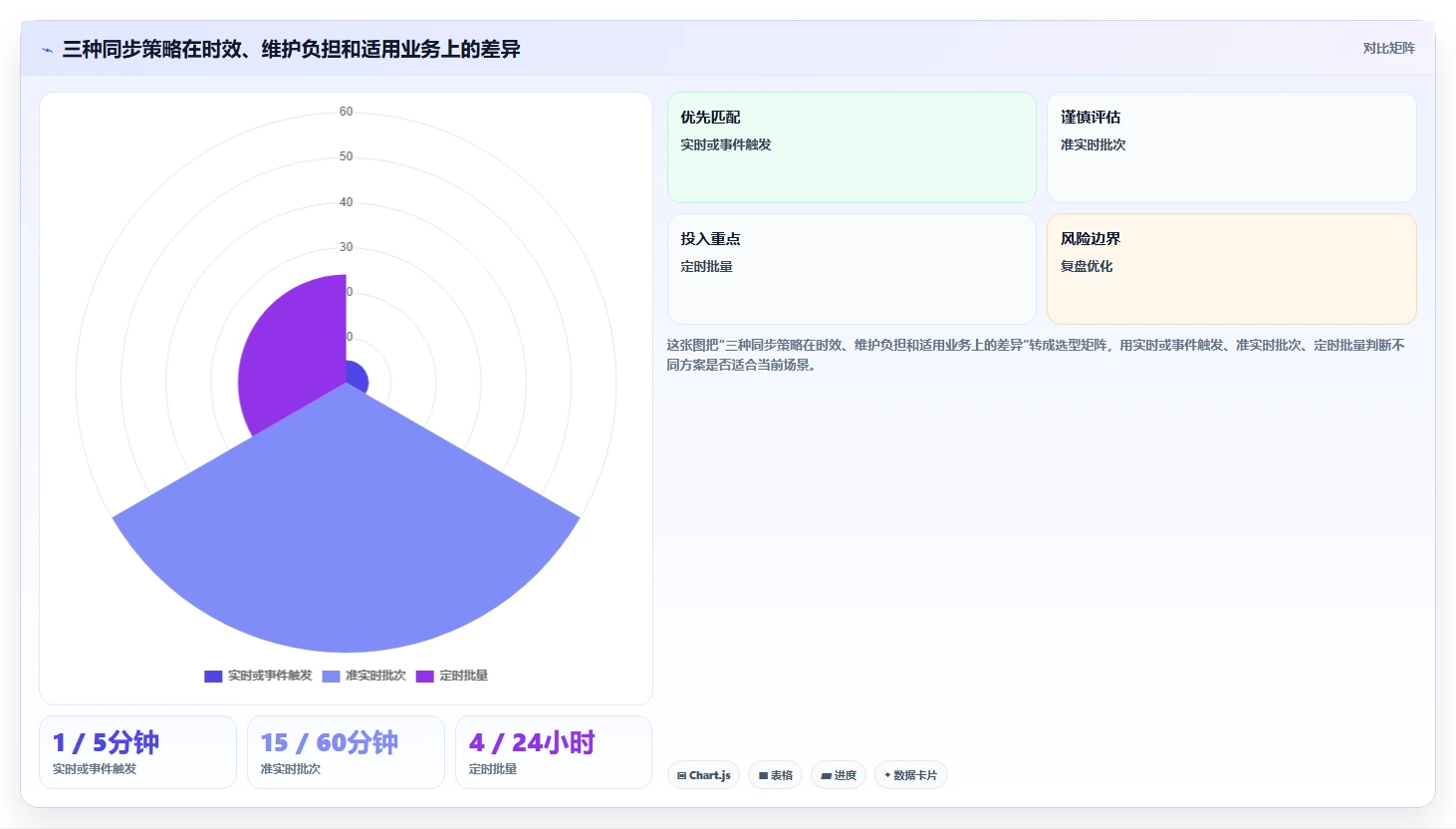
Task: Click the 对比矩阵 label in the header
Action: click(x=1388, y=48)
